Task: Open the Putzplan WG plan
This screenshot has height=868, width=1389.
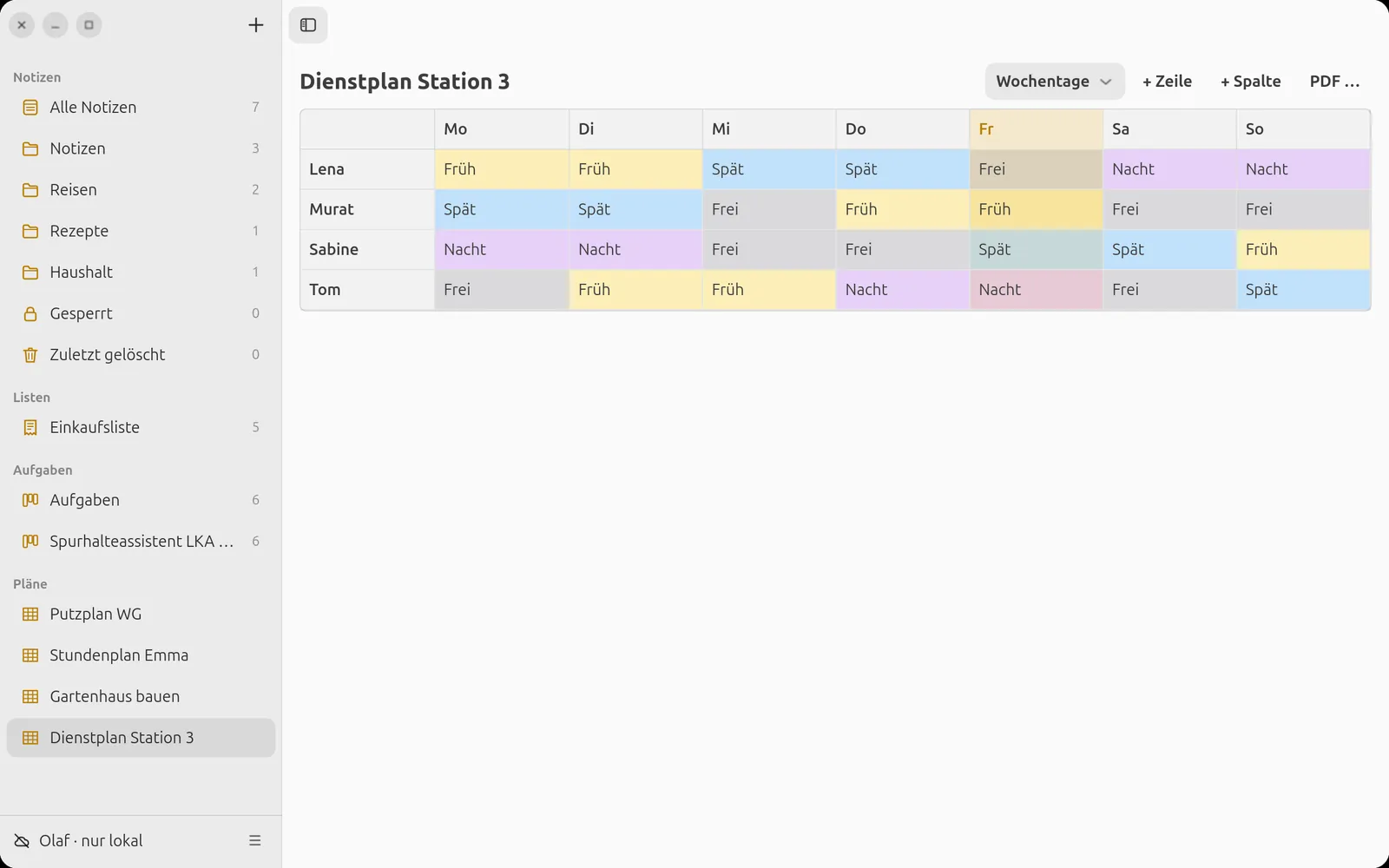Action: click(x=141, y=615)
